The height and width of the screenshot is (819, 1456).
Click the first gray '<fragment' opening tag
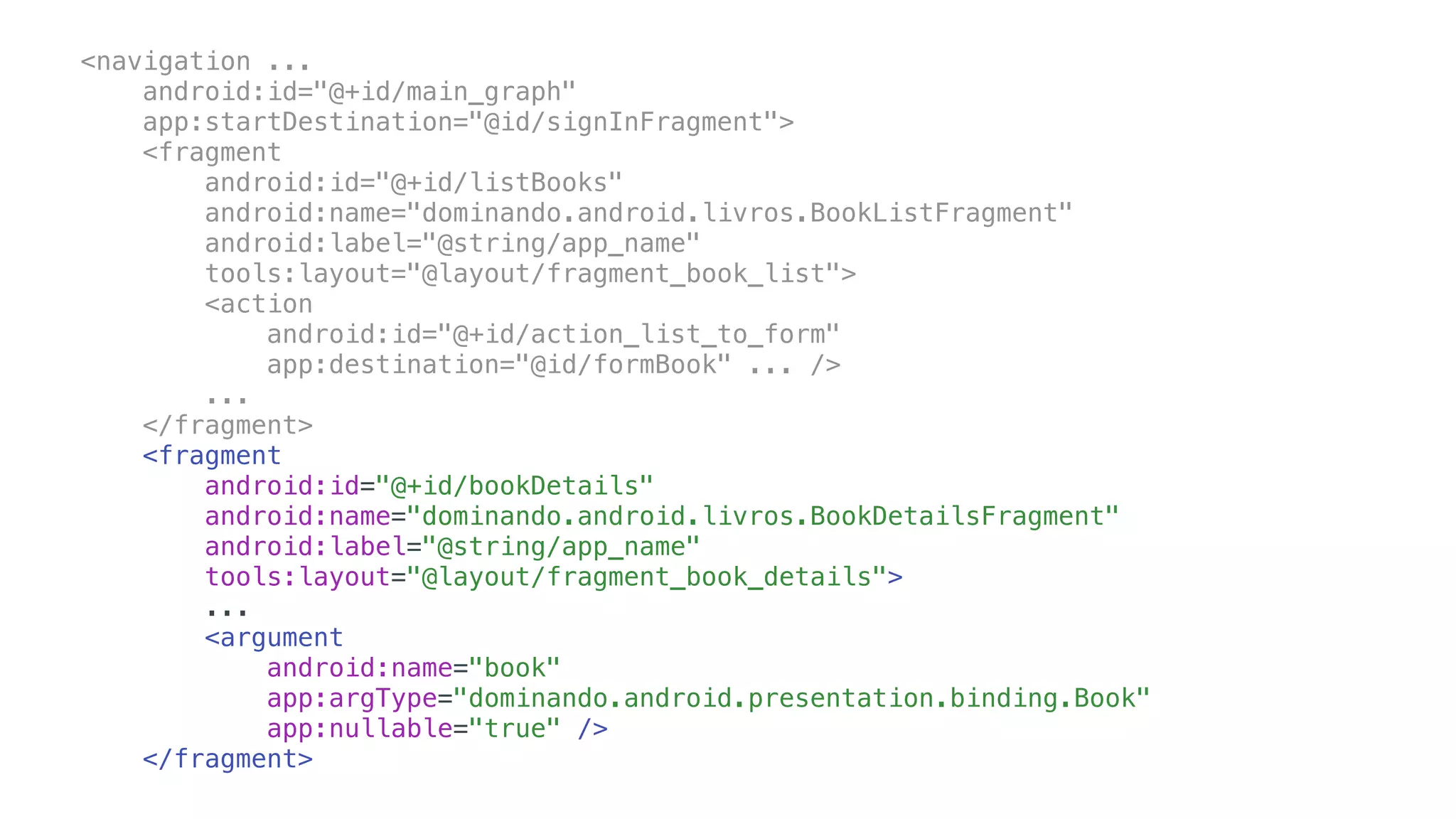click(212, 152)
